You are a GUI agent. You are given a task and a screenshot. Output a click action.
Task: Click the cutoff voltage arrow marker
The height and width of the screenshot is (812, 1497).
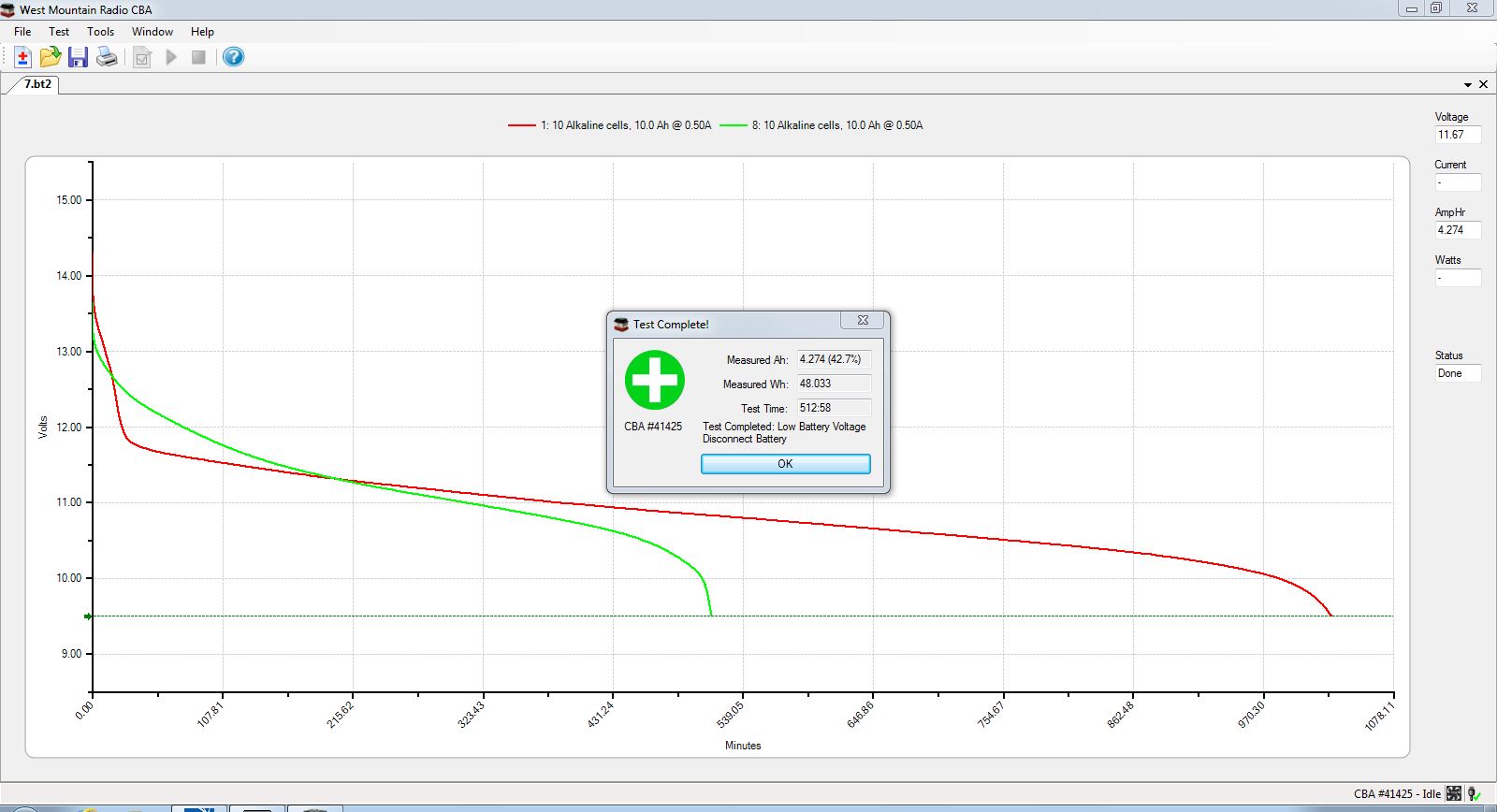point(88,616)
